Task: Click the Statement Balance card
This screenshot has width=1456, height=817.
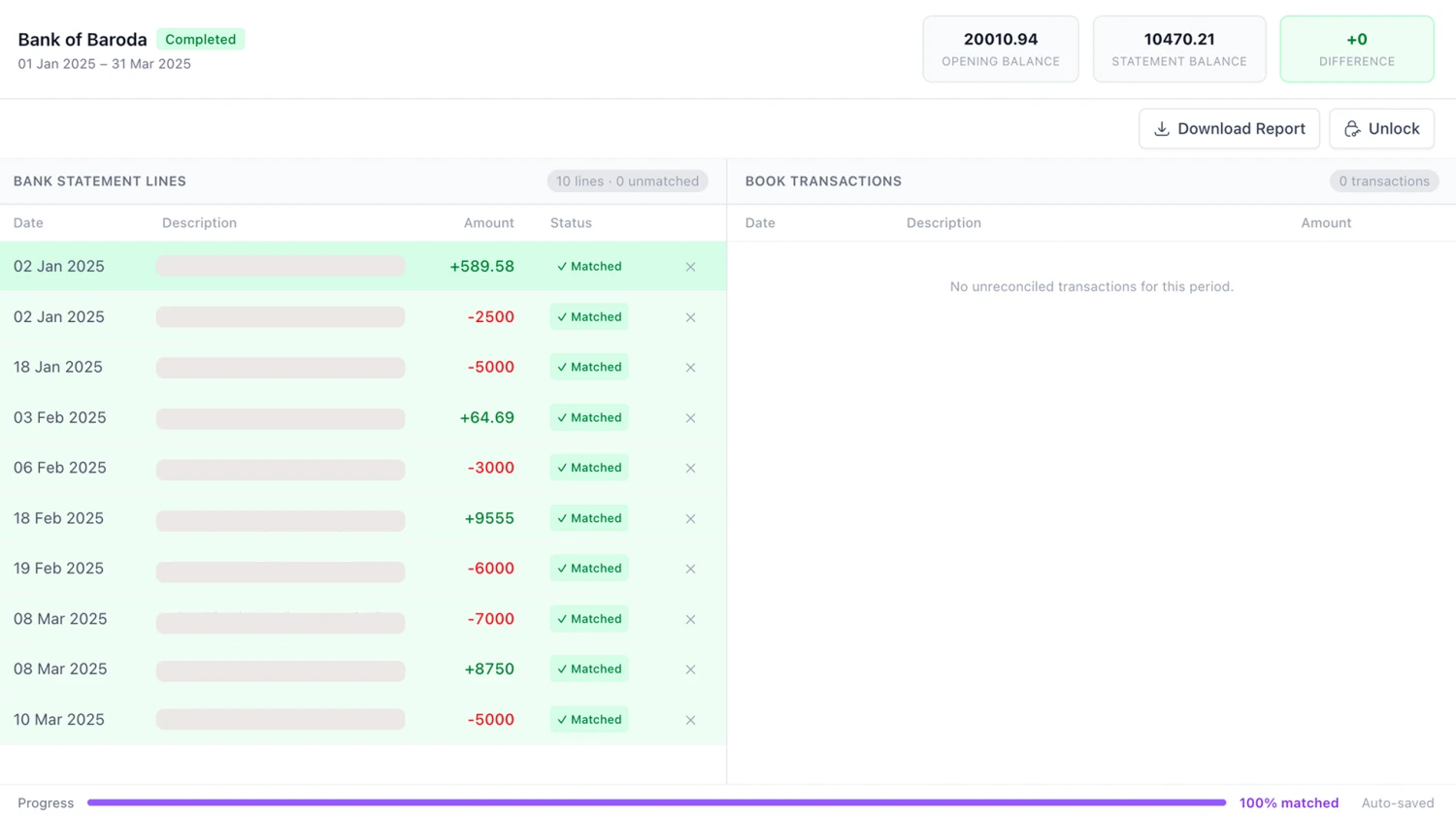Action: click(x=1179, y=49)
